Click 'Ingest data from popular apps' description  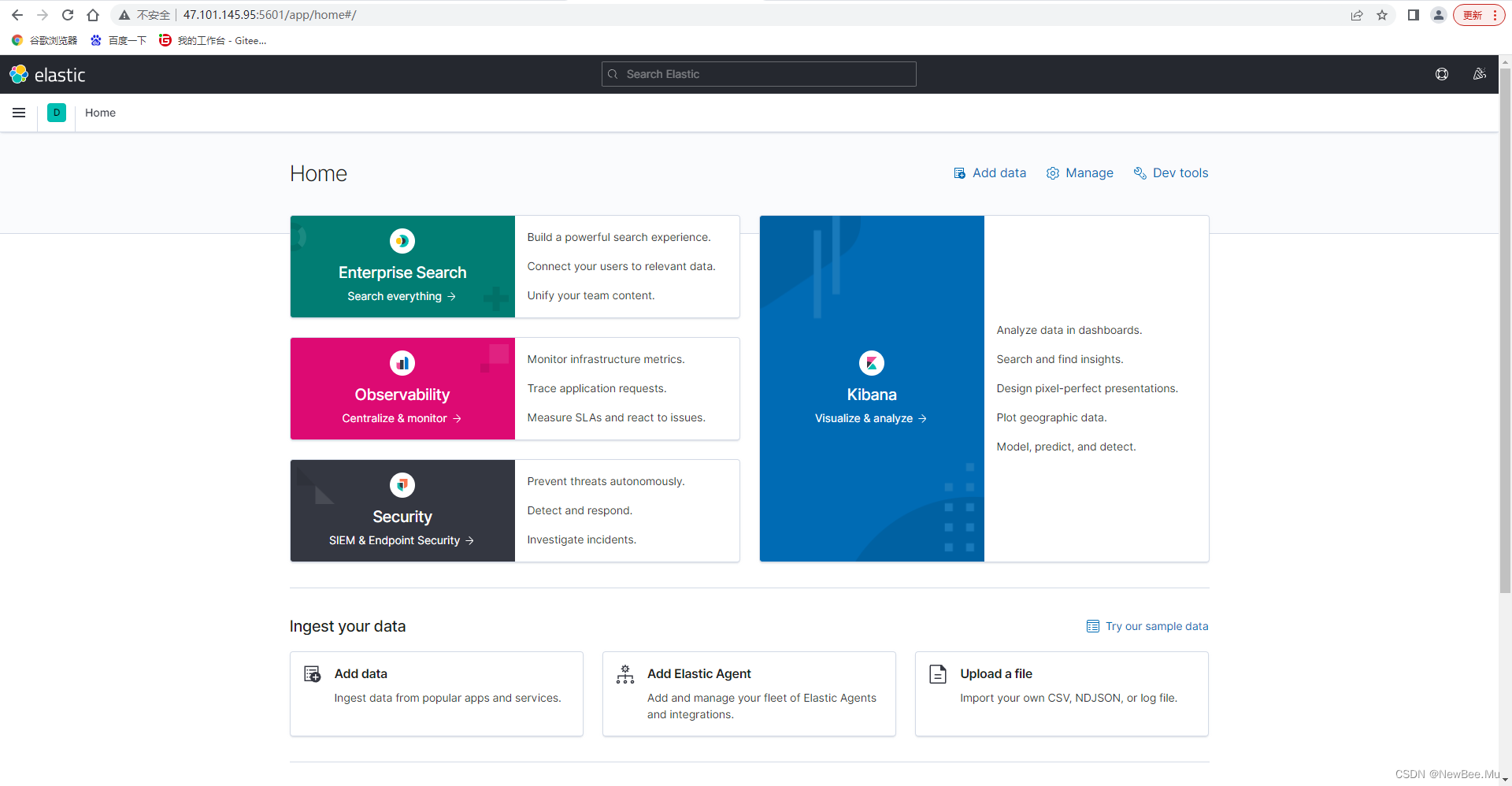[x=447, y=698]
